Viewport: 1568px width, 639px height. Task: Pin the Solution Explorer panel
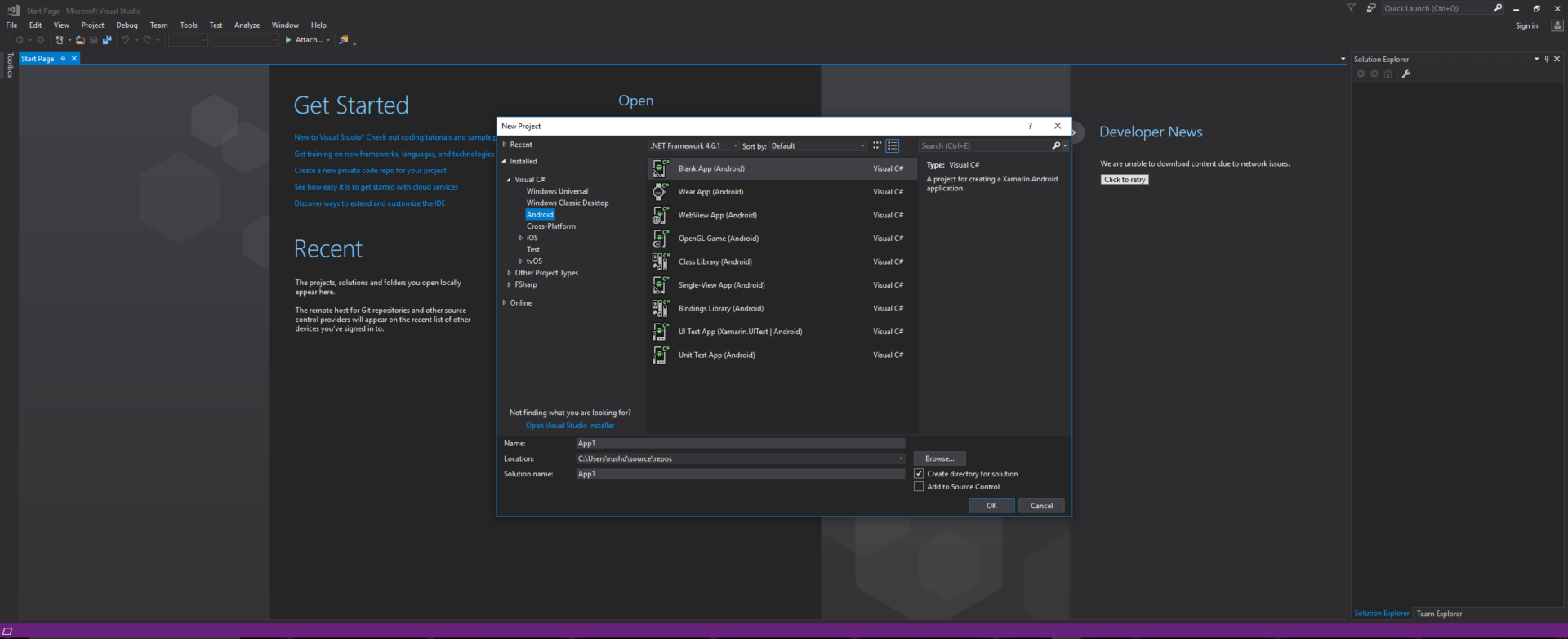pyautogui.click(x=1546, y=59)
